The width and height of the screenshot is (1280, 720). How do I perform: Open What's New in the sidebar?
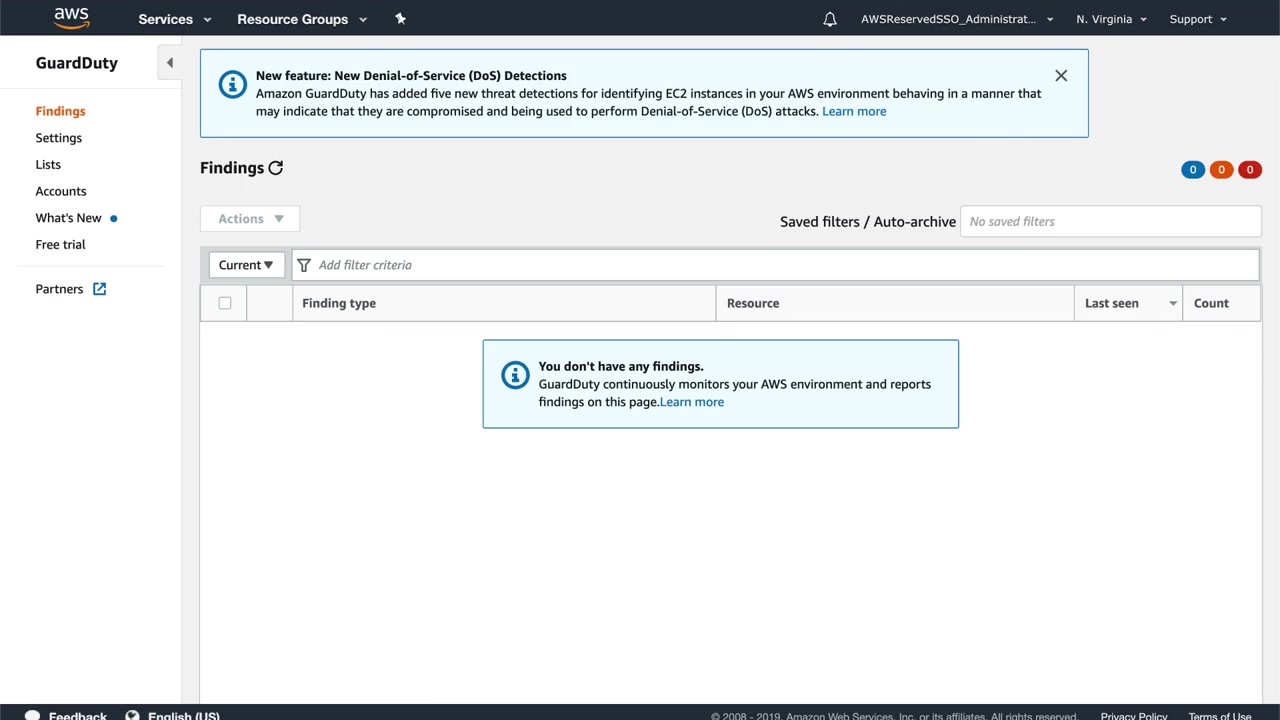[68, 218]
